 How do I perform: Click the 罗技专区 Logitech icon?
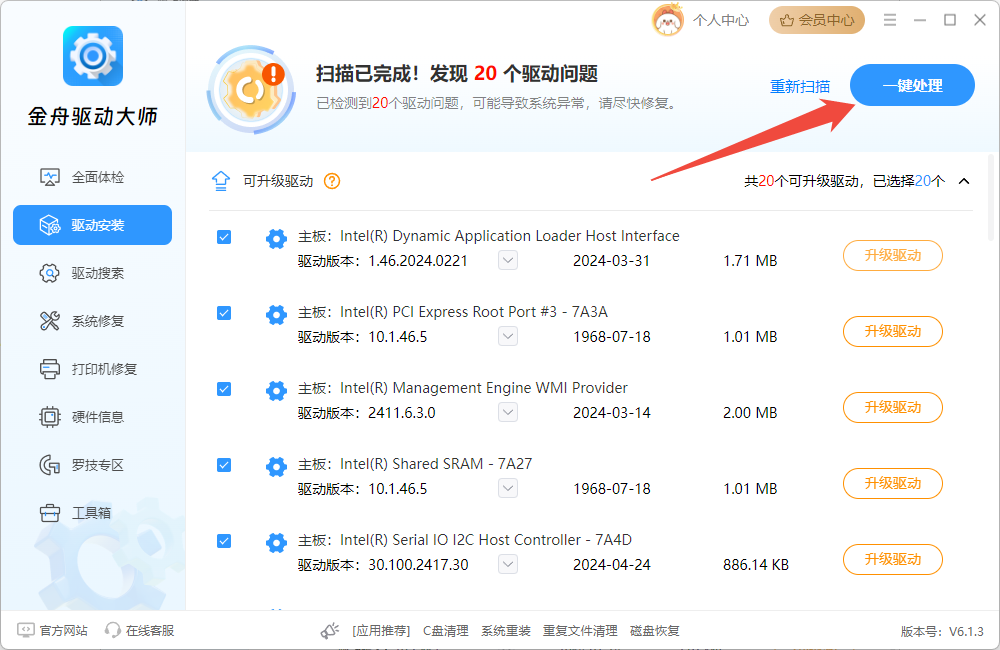coord(49,465)
